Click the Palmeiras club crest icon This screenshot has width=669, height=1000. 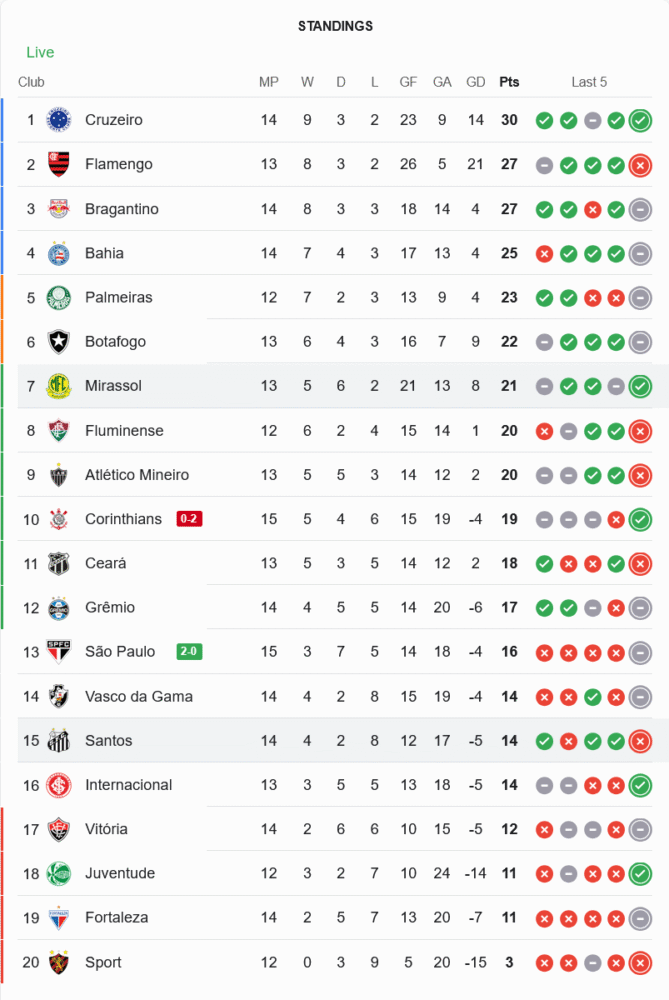click(x=59, y=297)
